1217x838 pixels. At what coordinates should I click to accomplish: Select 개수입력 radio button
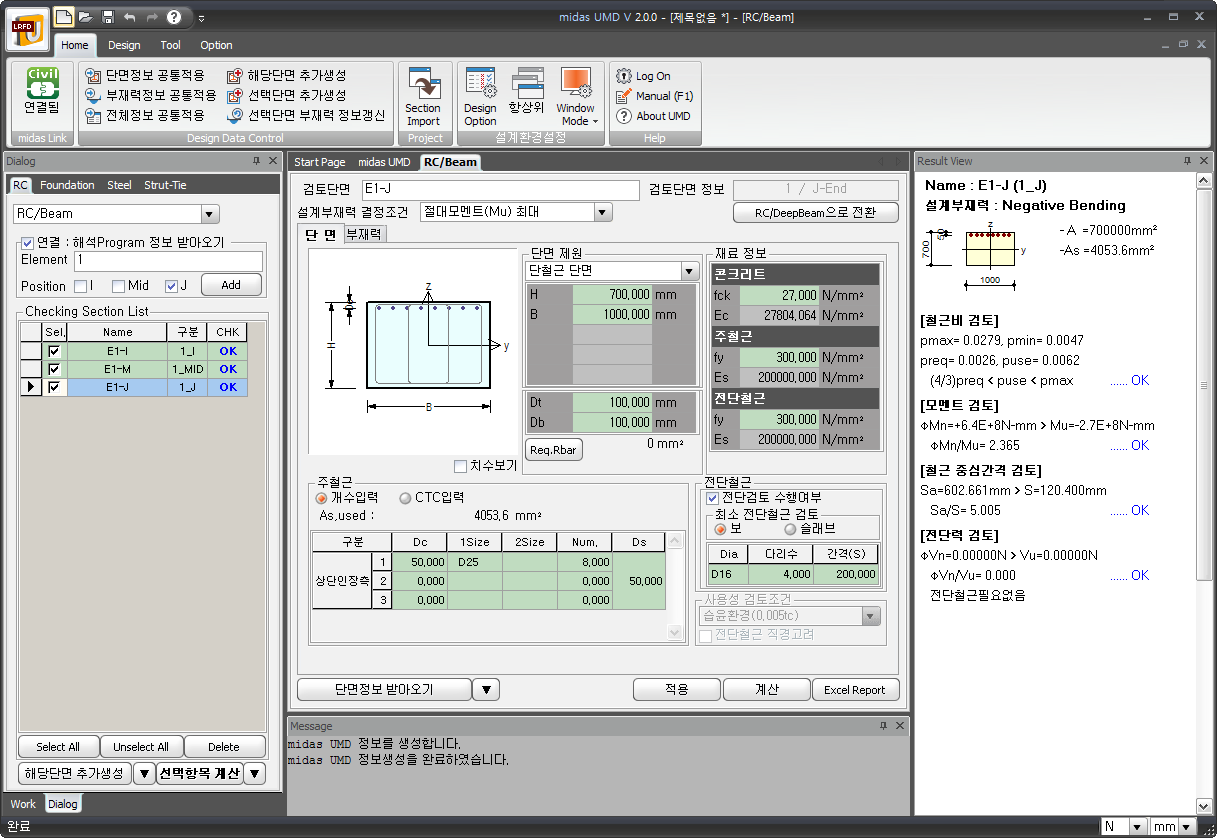322,498
